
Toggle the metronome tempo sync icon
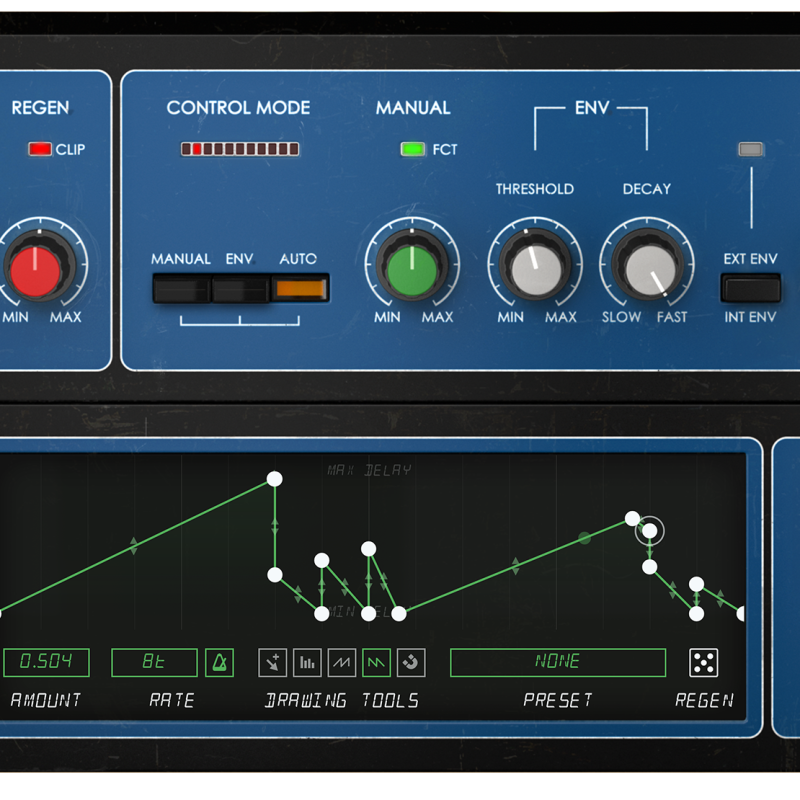[219, 662]
